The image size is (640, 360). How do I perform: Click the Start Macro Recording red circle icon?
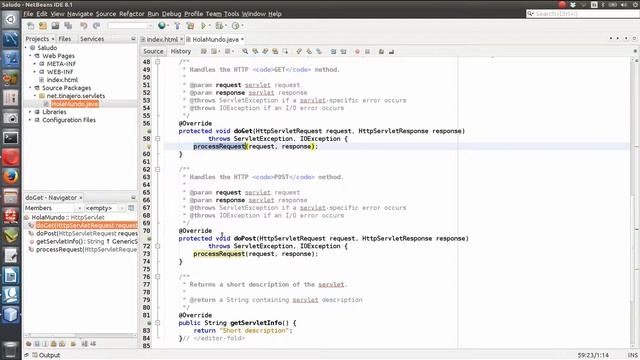coord(357,51)
